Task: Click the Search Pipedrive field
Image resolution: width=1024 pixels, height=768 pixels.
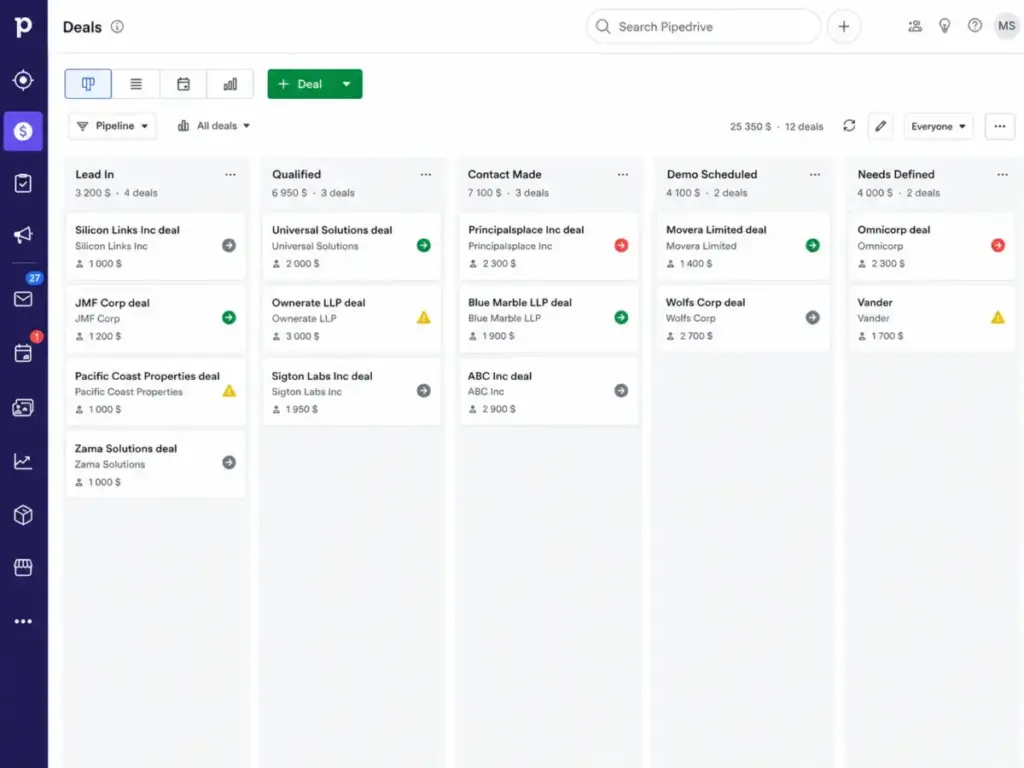Action: [704, 27]
